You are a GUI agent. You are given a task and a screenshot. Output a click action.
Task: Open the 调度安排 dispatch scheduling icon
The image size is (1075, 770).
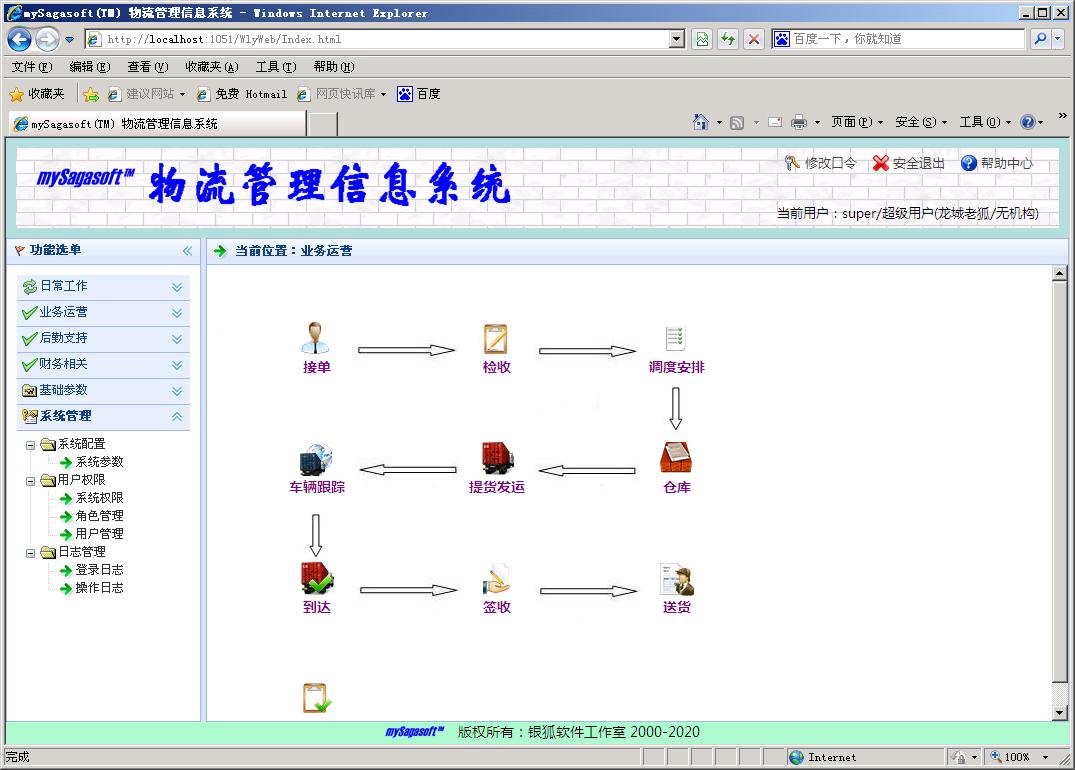[675, 339]
